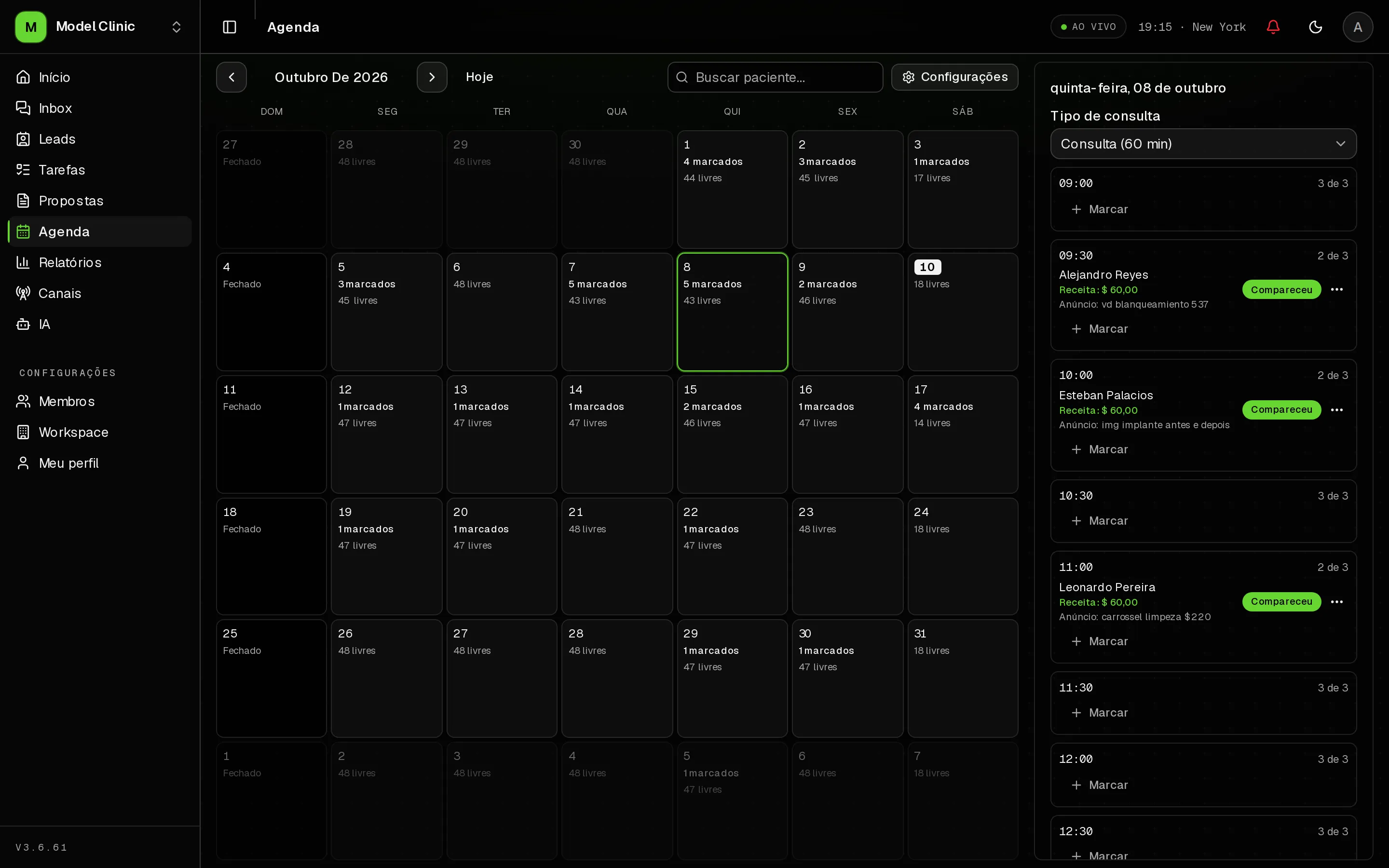Open the user avatar A
Screen dimensions: 1389x868
tap(1358, 27)
